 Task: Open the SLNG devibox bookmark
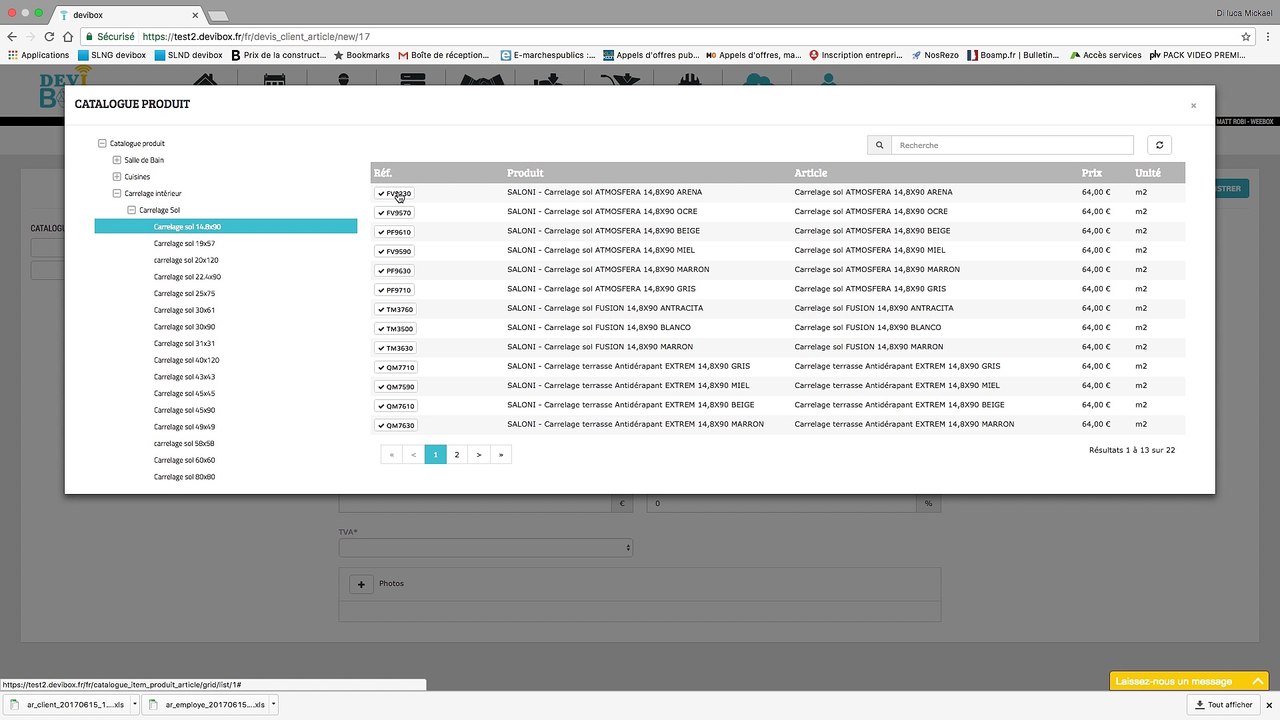[111, 55]
